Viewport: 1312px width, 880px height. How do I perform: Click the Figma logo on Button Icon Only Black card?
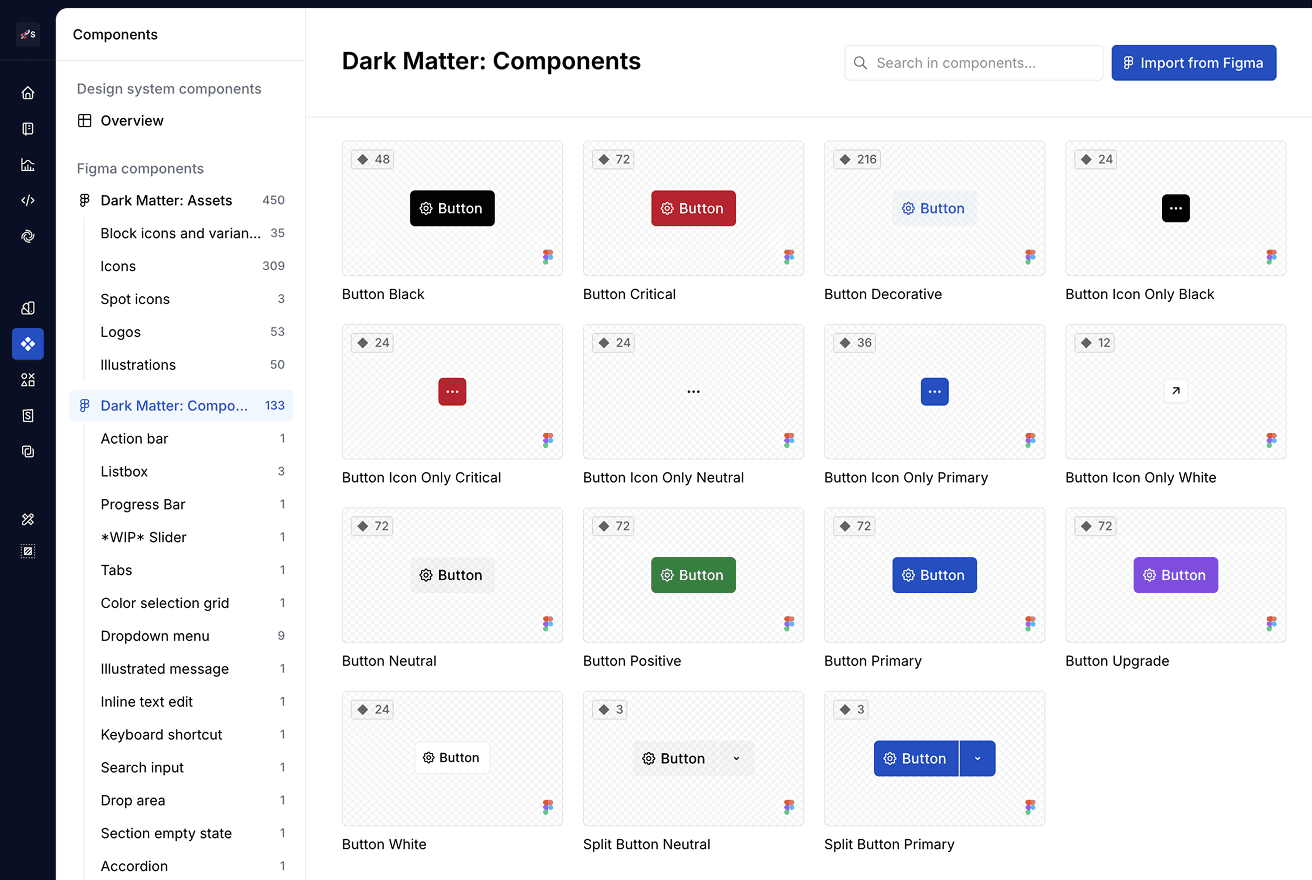pyautogui.click(x=1271, y=257)
